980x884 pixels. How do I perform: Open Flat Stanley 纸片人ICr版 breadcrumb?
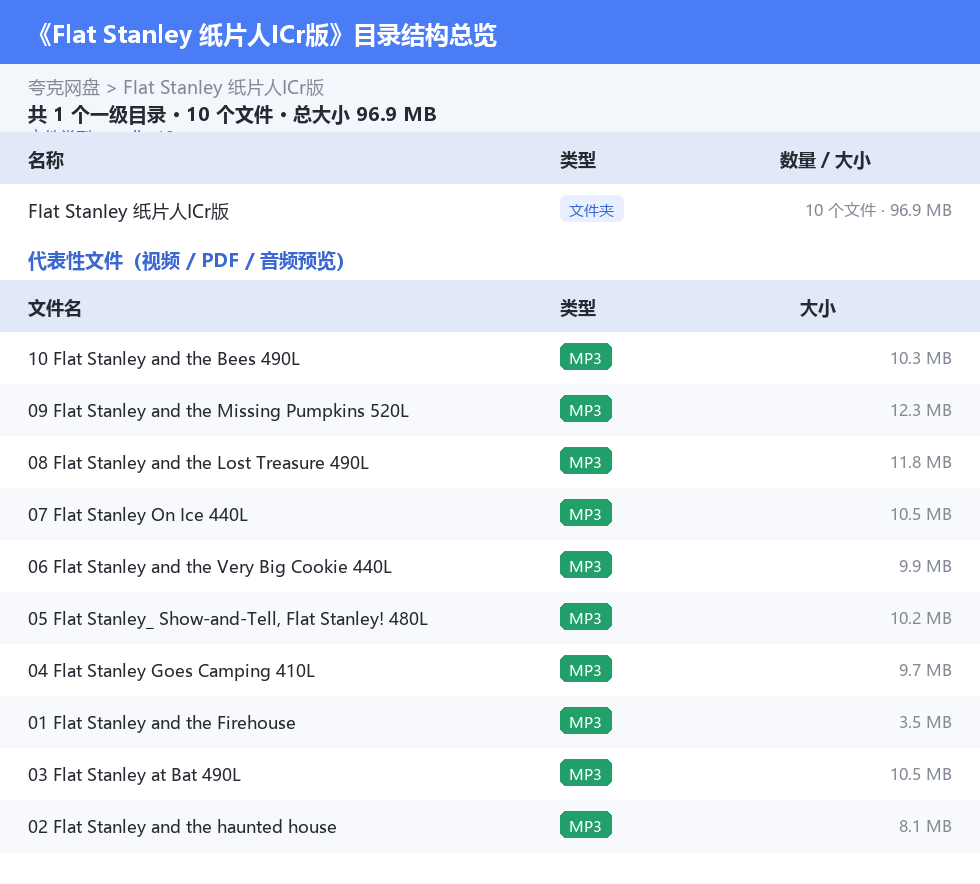coord(223,88)
